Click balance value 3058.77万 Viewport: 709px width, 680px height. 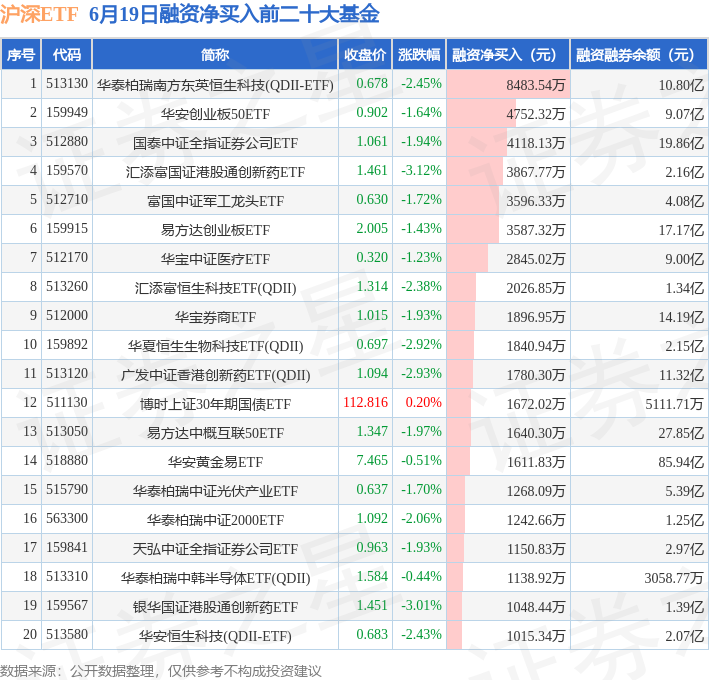point(674,578)
